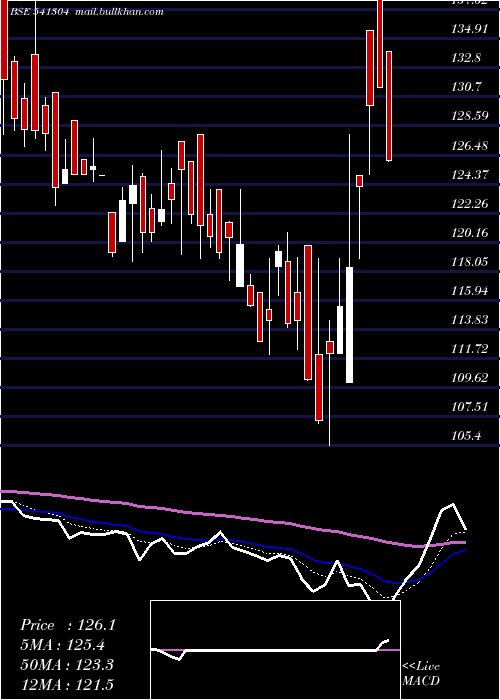Select the 113.83 price axis label
Screen dimensions: 500x700
(x=469, y=320)
